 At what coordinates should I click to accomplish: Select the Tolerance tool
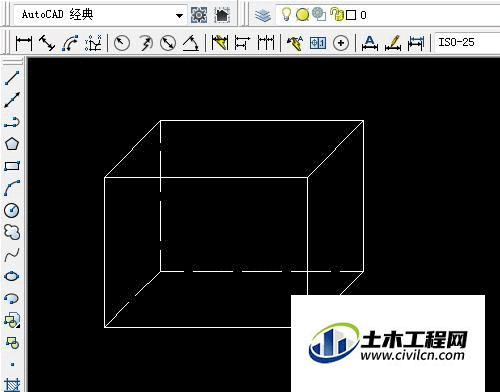pyautogui.click(x=318, y=43)
